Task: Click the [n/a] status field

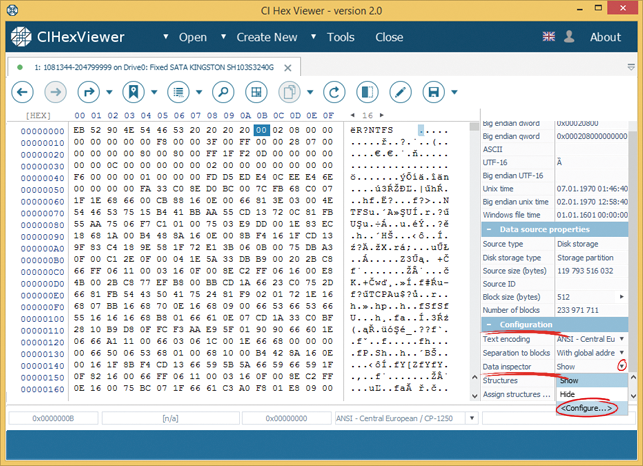Action: (x=170, y=418)
